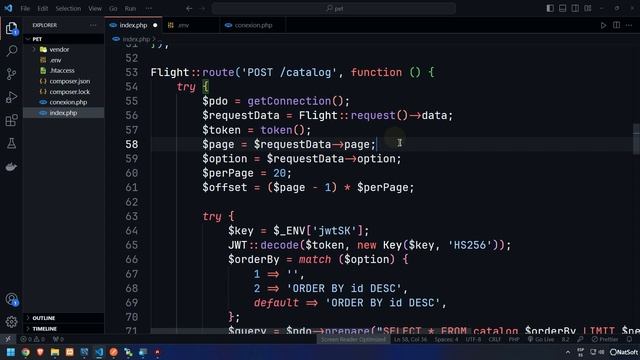Open Brave browser from taskbar
The image size is (640, 360).
[x=40, y=352]
